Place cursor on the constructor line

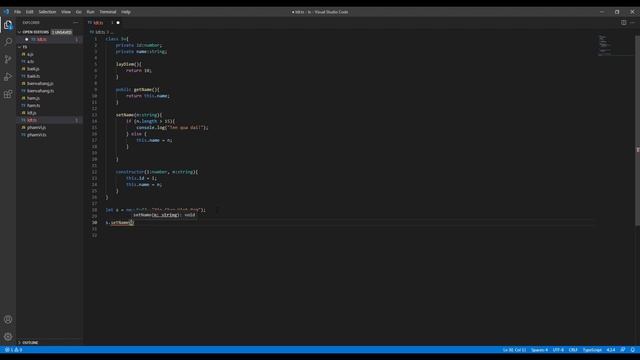pos(157,172)
